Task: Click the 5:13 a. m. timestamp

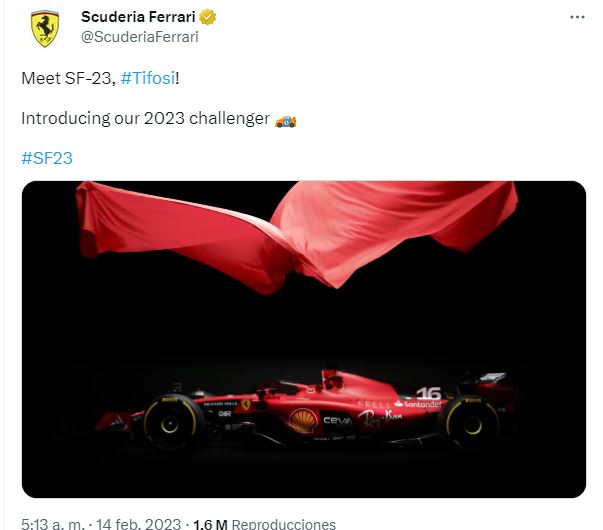Action: pos(50,523)
